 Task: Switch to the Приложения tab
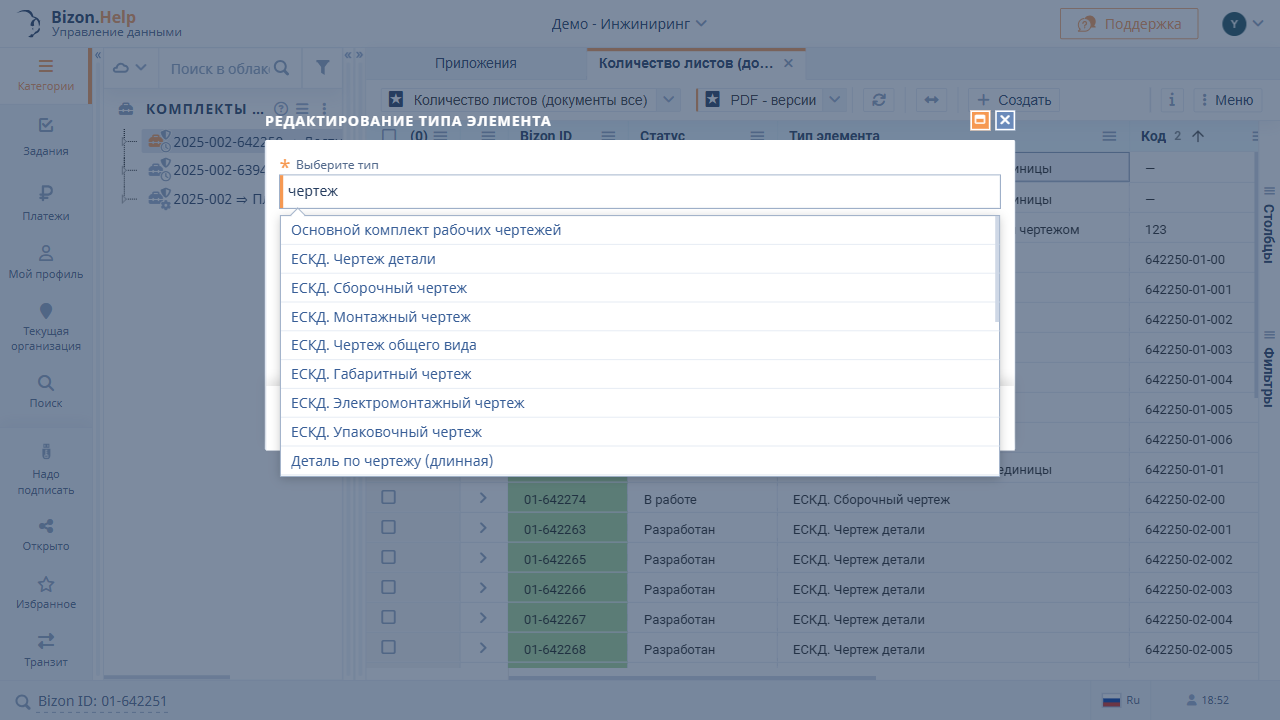tap(475, 63)
